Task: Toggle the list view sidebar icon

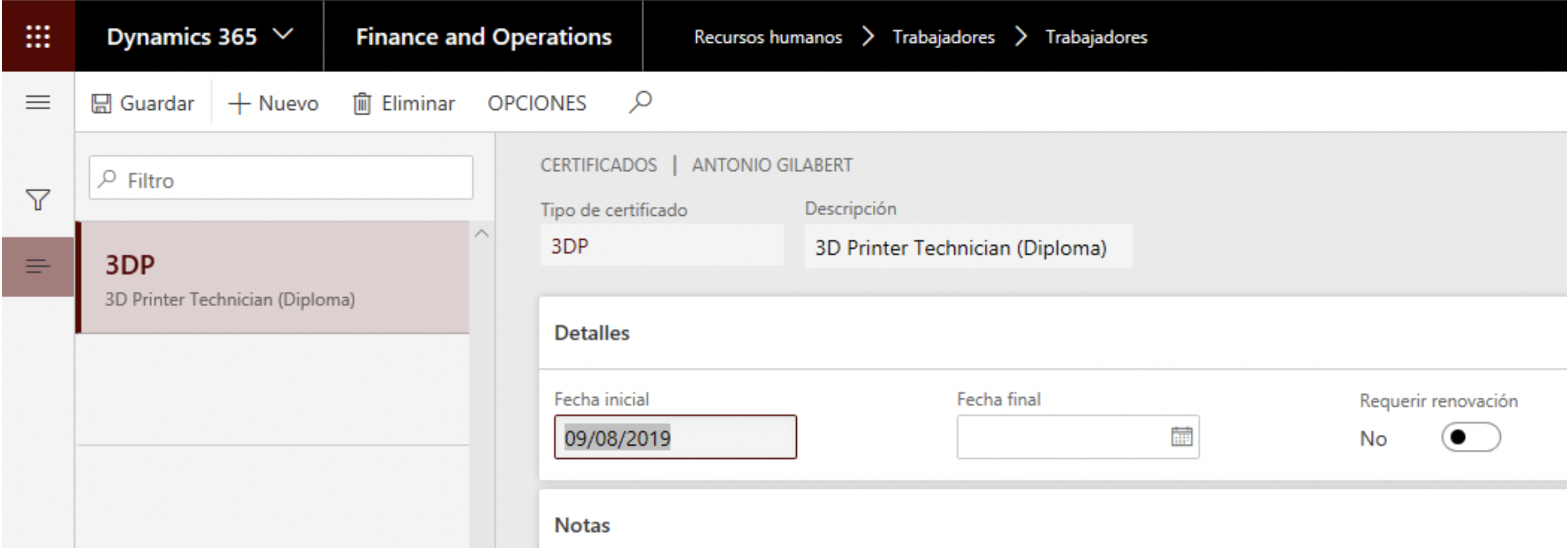Action: [x=38, y=266]
